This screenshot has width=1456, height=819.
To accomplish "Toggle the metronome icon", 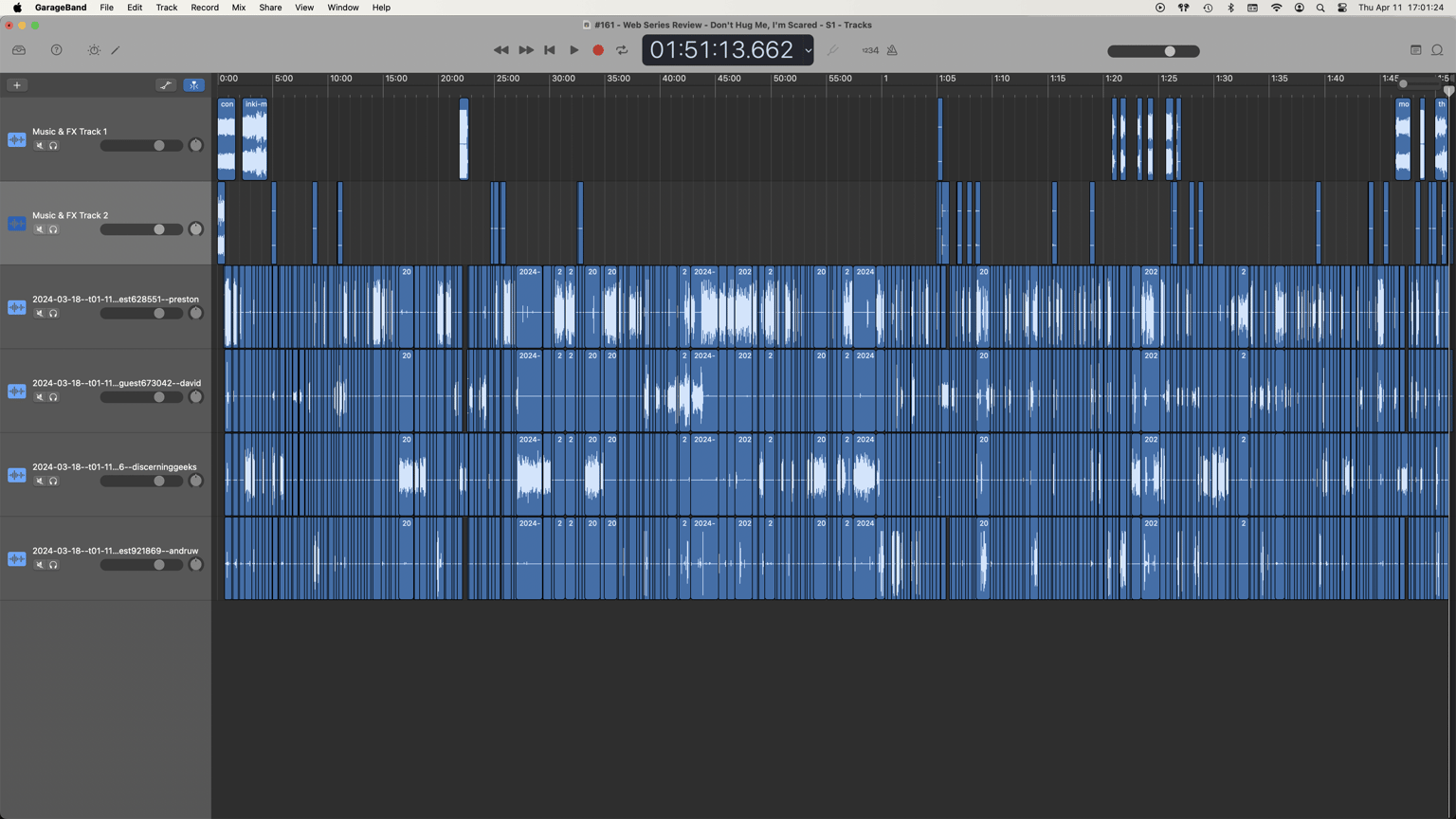I will (892, 50).
